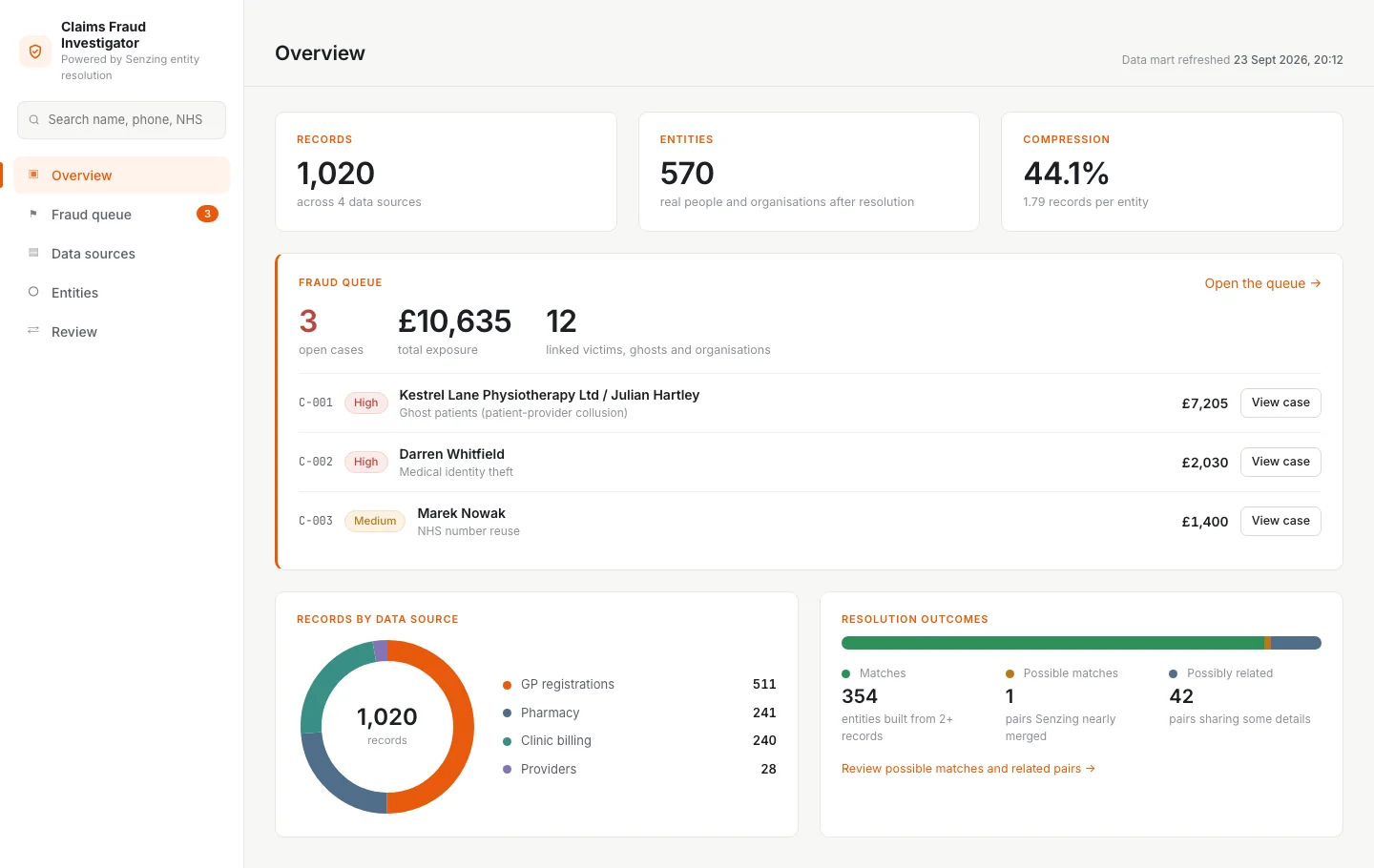Click the 44.1% compression value
Viewport: 1374px width, 868px height.
tap(1066, 174)
